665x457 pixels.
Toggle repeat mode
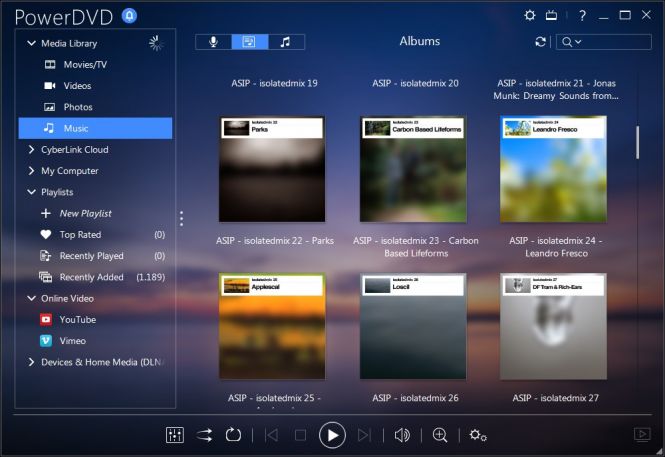pyautogui.click(x=233, y=435)
